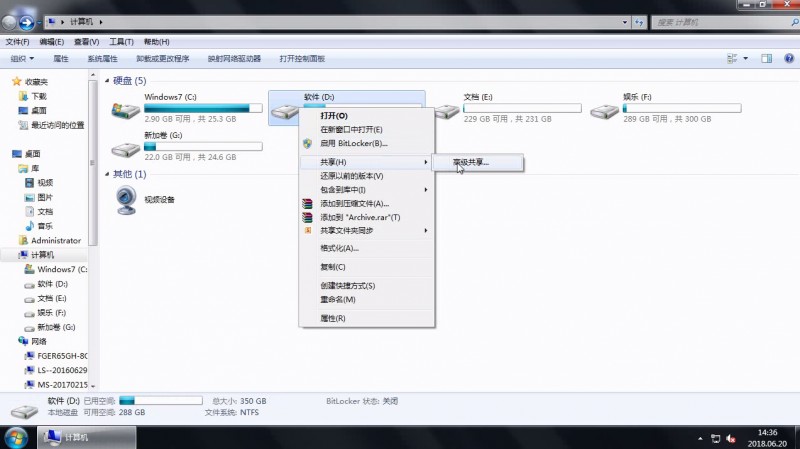Click the change view icon

click(x=732, y=59)
